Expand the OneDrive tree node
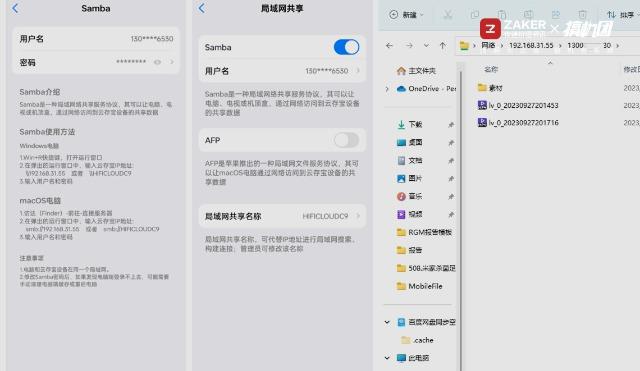Image resolution: width=640 pixels, height=371 pixels. point(387,89)
